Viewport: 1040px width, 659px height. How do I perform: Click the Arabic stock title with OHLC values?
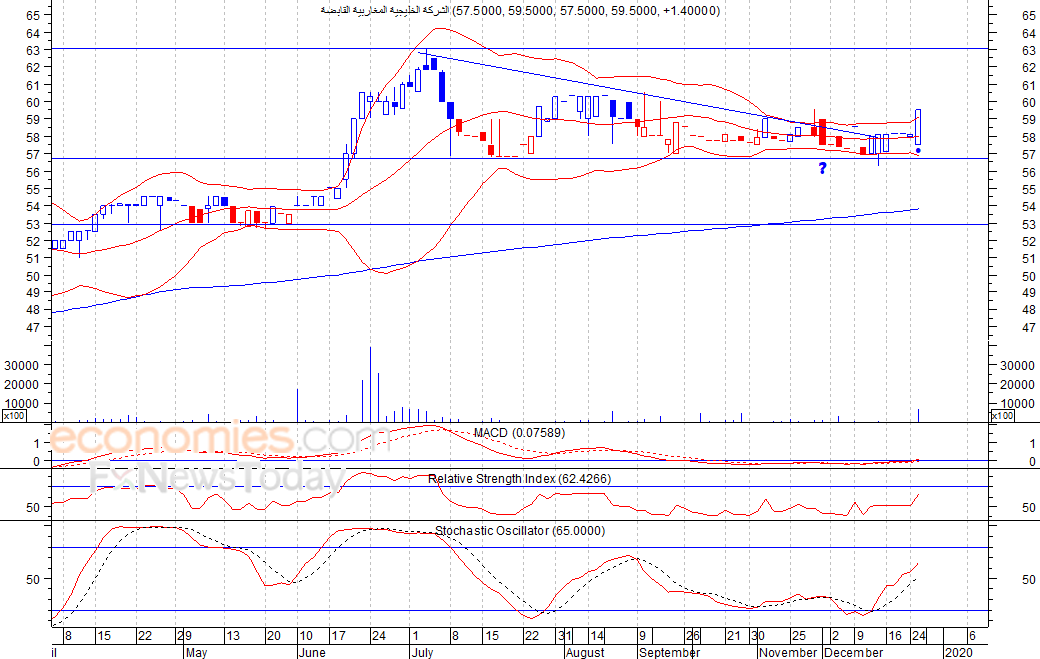520,11
